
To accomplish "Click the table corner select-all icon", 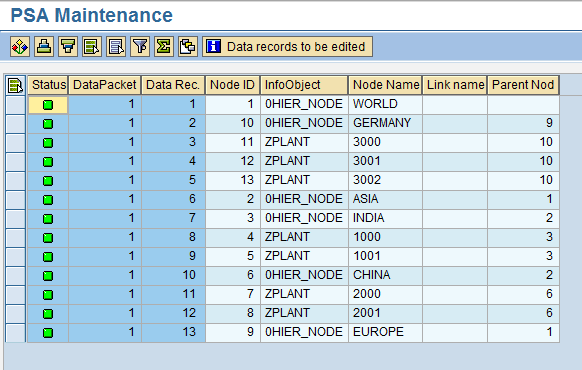I will 15,85.
